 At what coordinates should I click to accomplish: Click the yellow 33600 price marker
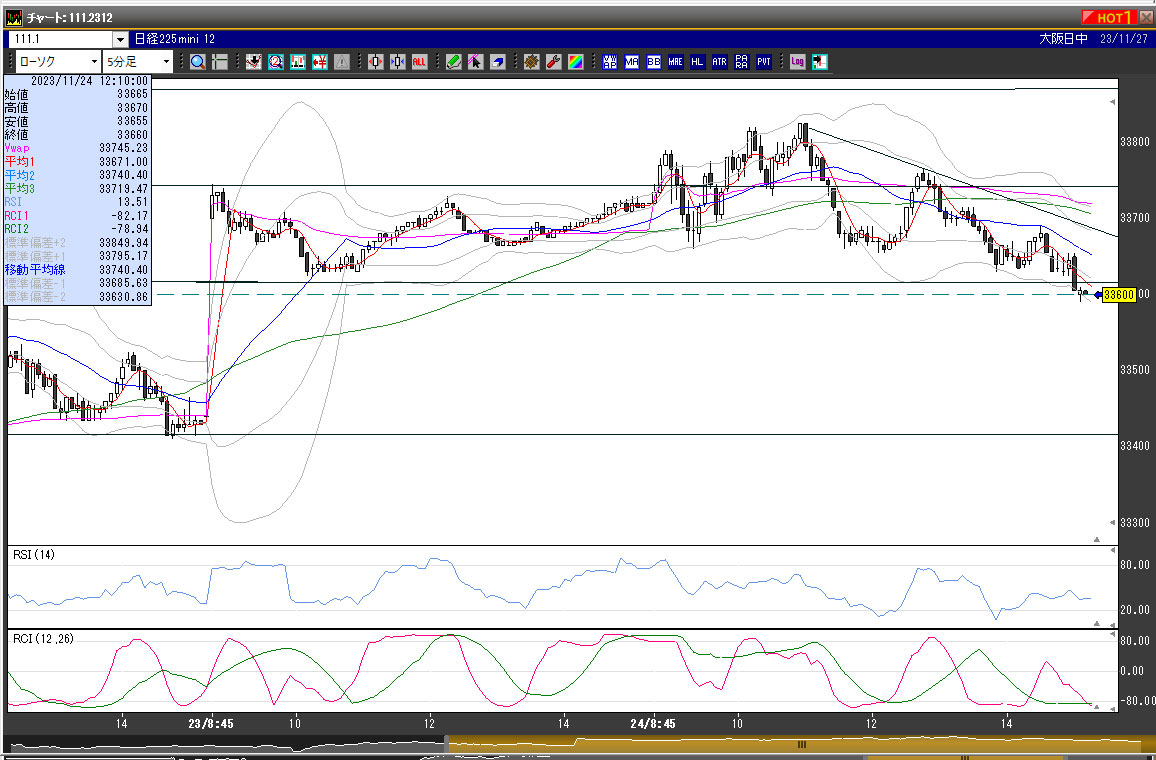[1118, 295]
